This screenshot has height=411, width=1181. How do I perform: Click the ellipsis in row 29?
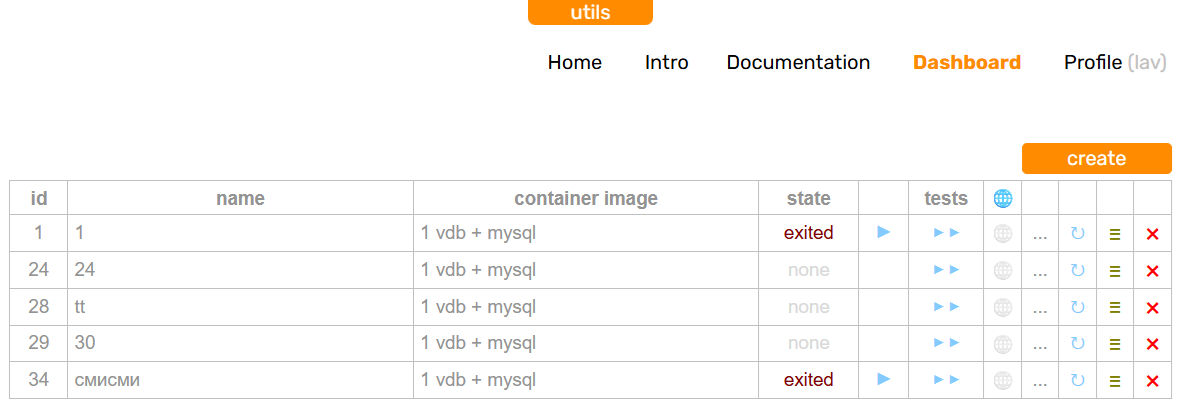pos(1040,344)
